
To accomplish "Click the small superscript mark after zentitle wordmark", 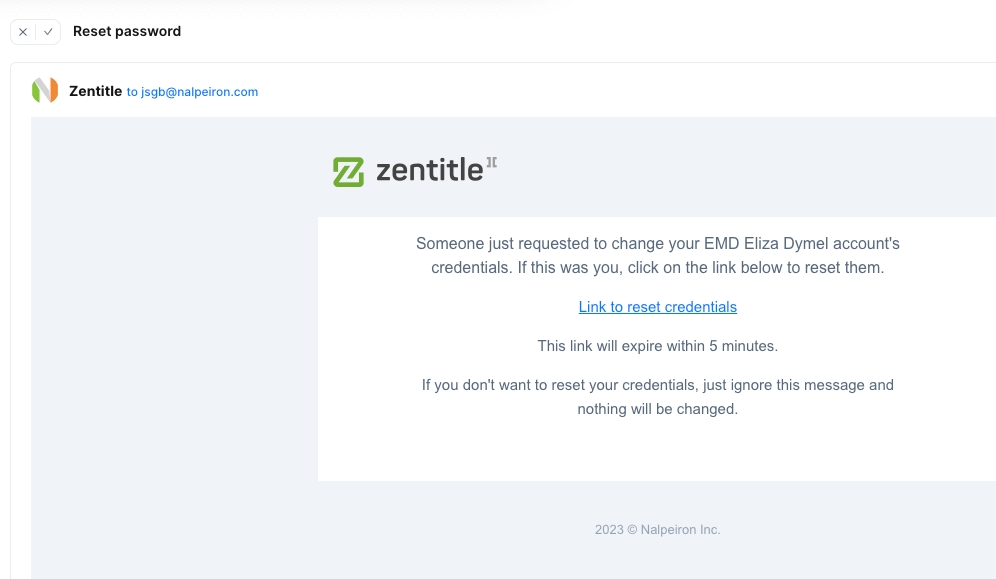I will tap(491, 162).
